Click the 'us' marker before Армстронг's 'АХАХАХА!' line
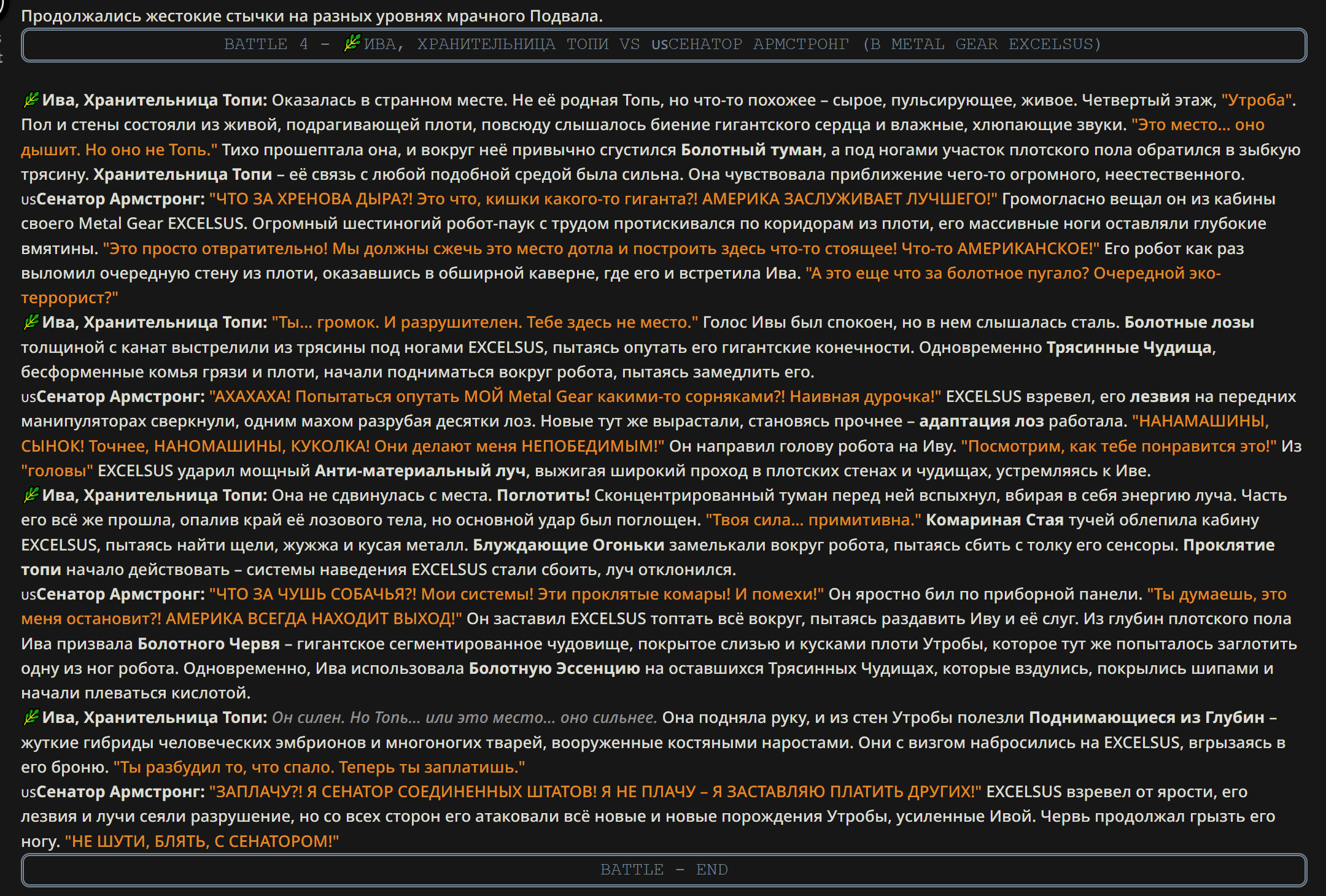 point(28,398)
